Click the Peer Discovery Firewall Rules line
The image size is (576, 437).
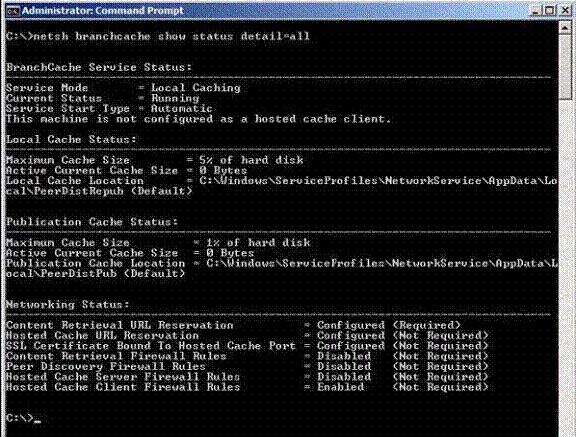(247, 366)
